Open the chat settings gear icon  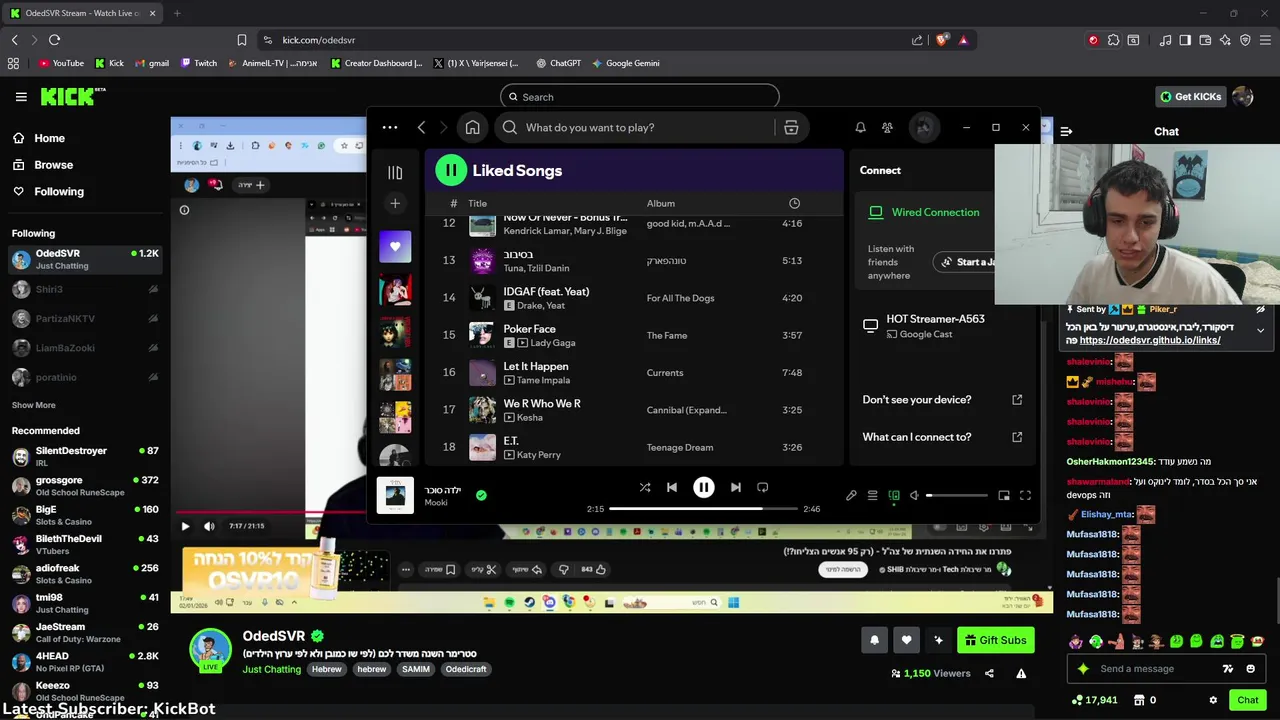point(1213,700)
